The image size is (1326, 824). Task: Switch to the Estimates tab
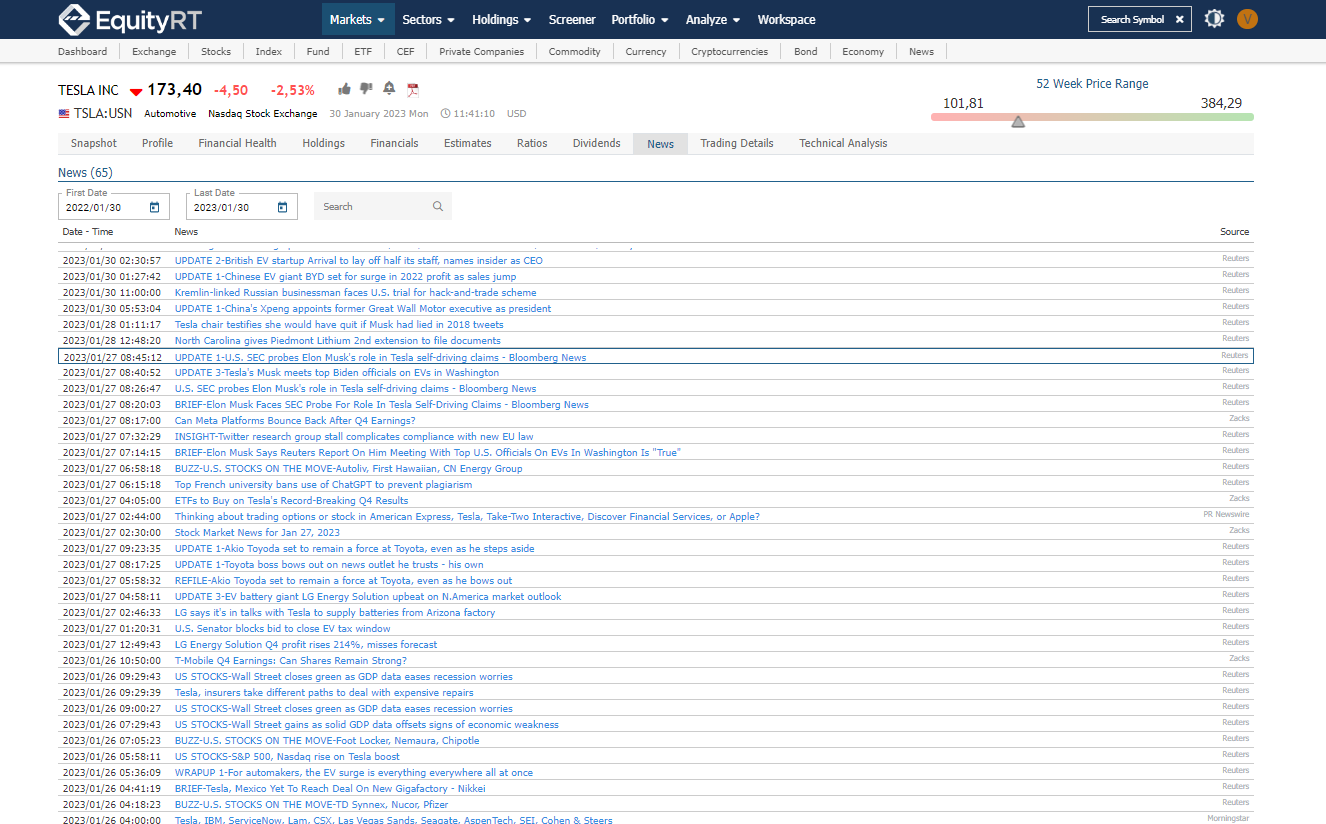pos(468,143)
